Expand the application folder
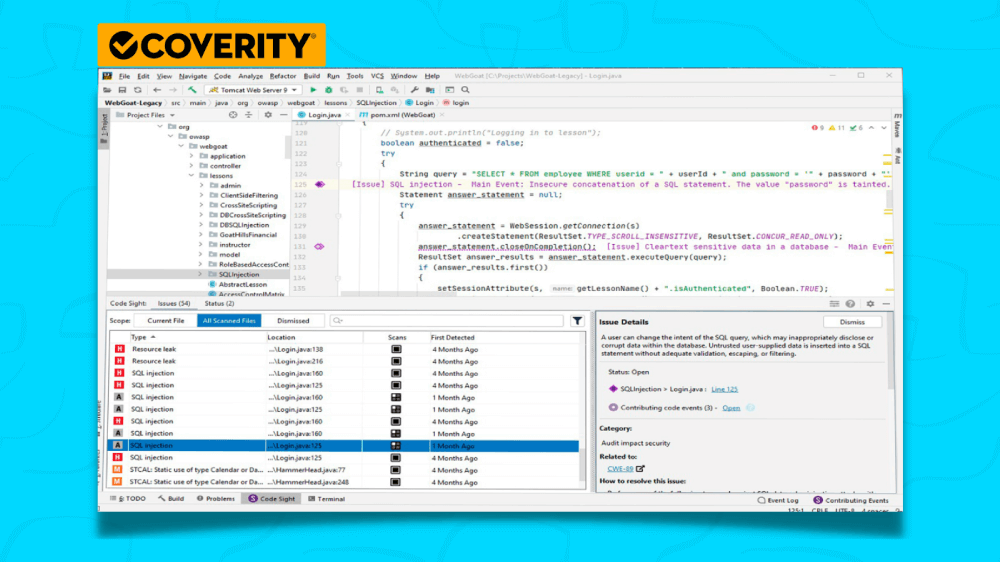 click(x=191, y=156)
